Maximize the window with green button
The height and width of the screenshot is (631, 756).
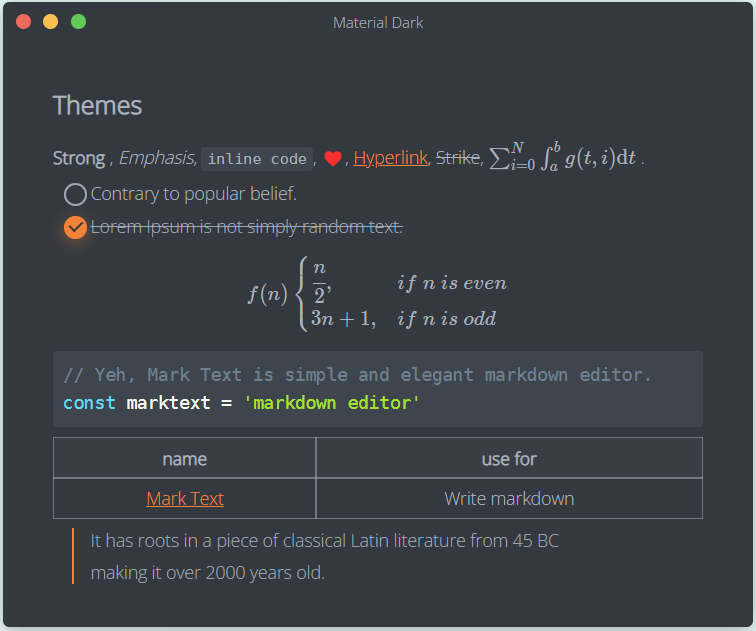79,22
